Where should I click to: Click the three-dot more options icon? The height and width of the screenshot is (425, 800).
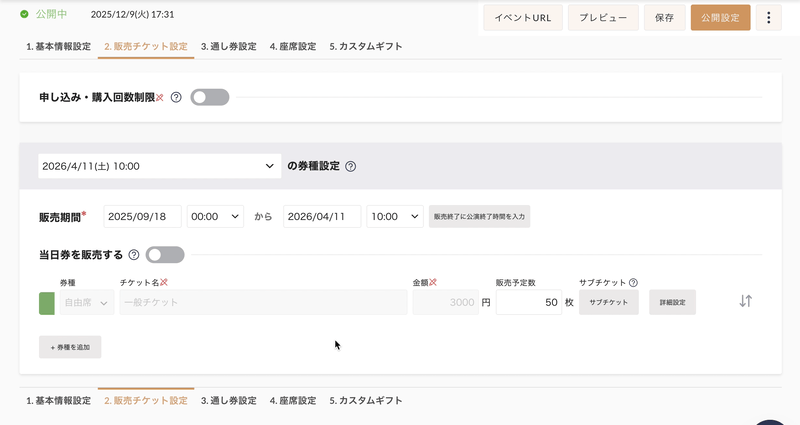(768, 17)
